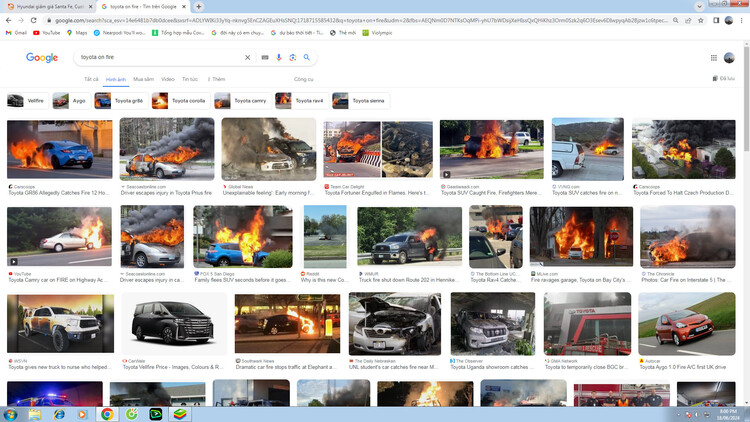Open 'Toyota Forced To Halt Czech Production' link
The height and width of the screenshot is (422, 750).
pos(683,193)
